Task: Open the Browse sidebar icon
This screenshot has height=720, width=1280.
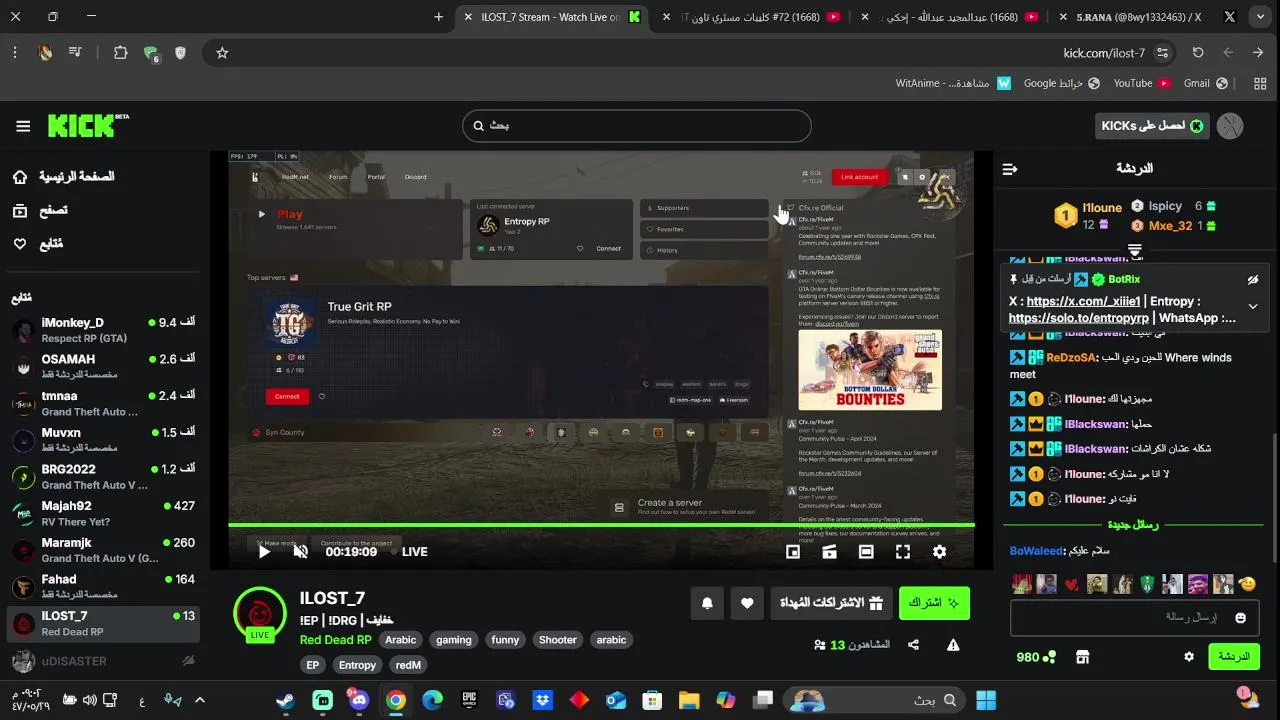Action: click(x=20, y=210)
